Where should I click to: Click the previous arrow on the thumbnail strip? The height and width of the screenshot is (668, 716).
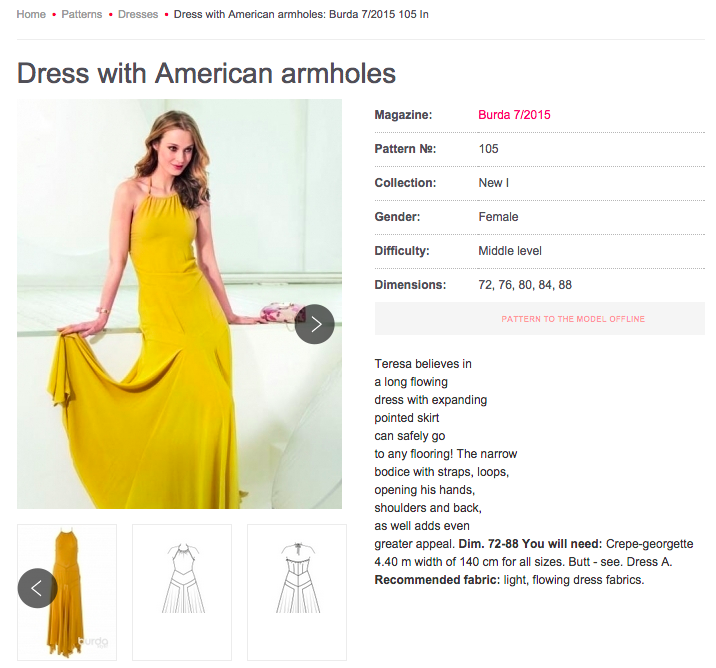[x=37, y=588]
